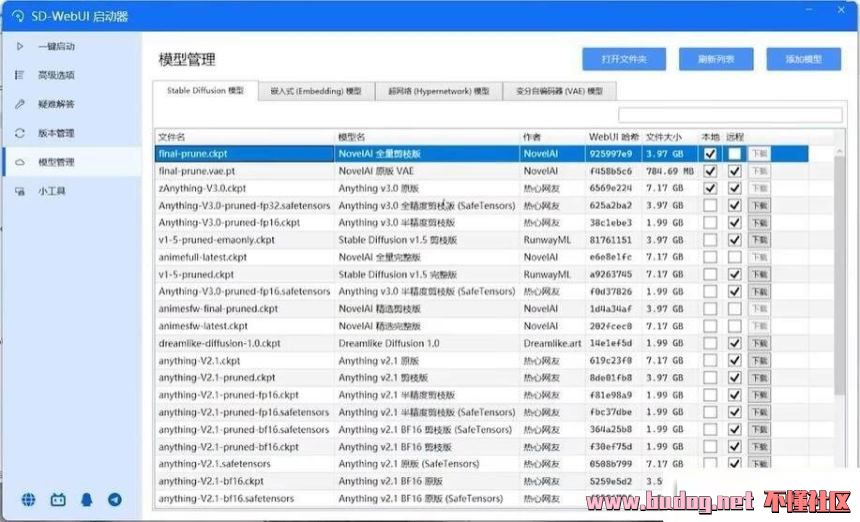Select the zAnything-V3.0.ckpt row

(x=482, y=189)
